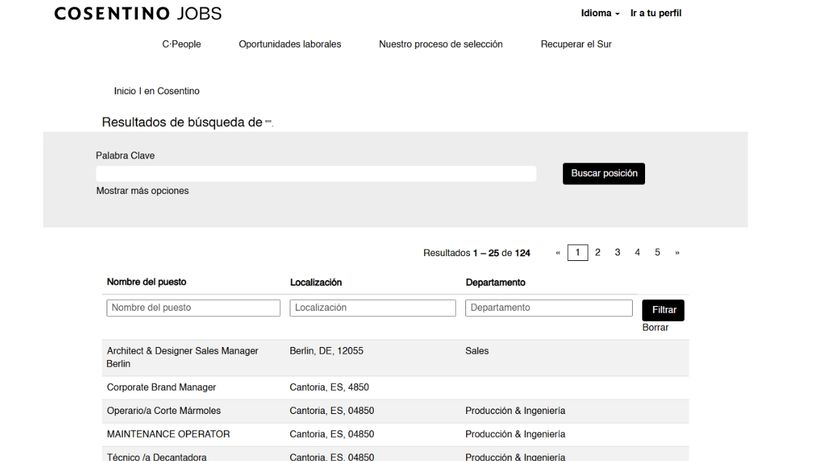This screenshot has width=820, height=461.
Task: Open Oportunidades laborales menu
Action: tap(289, 44)
